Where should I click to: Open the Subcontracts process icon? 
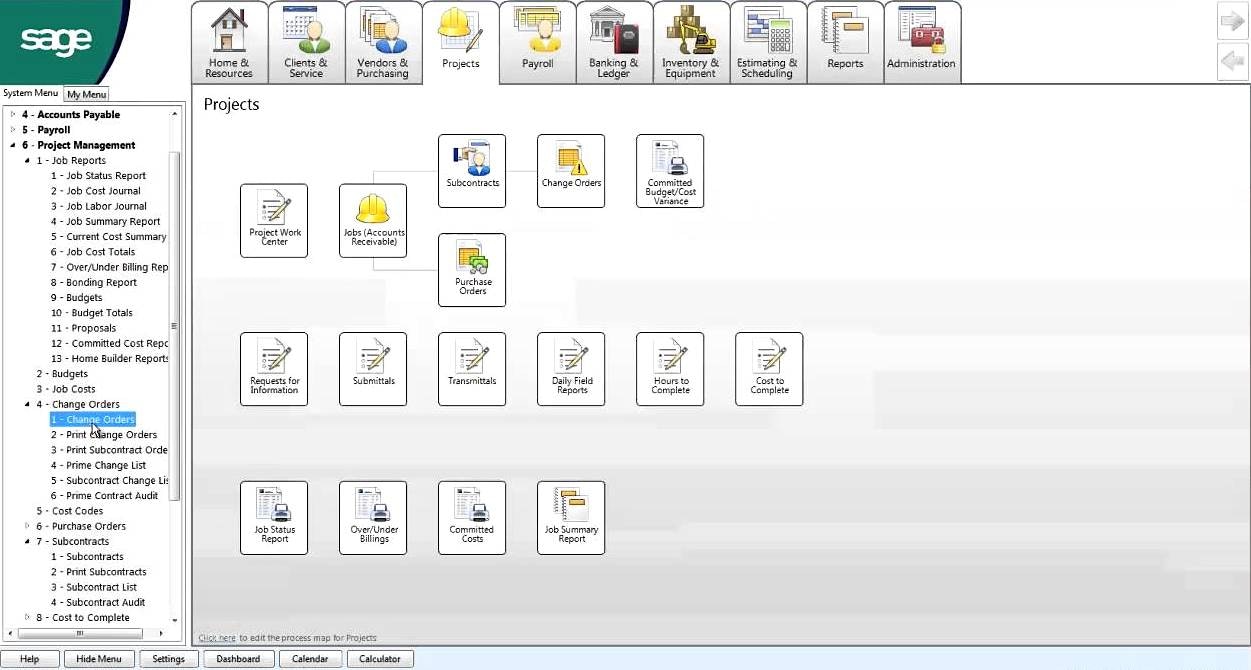(x=472, y=170)
